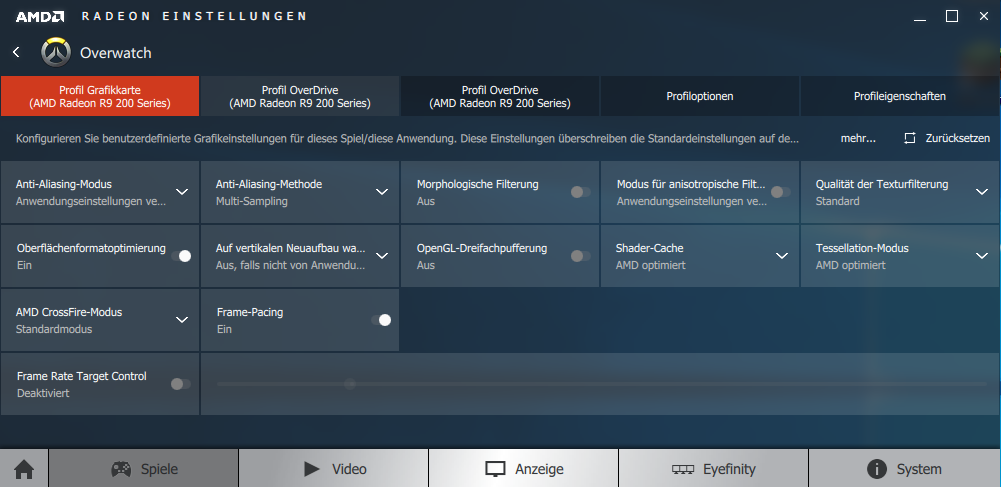Expand Tessellation-Modus dropdown
Screen dimensions: 1001x487
[982, 256]
